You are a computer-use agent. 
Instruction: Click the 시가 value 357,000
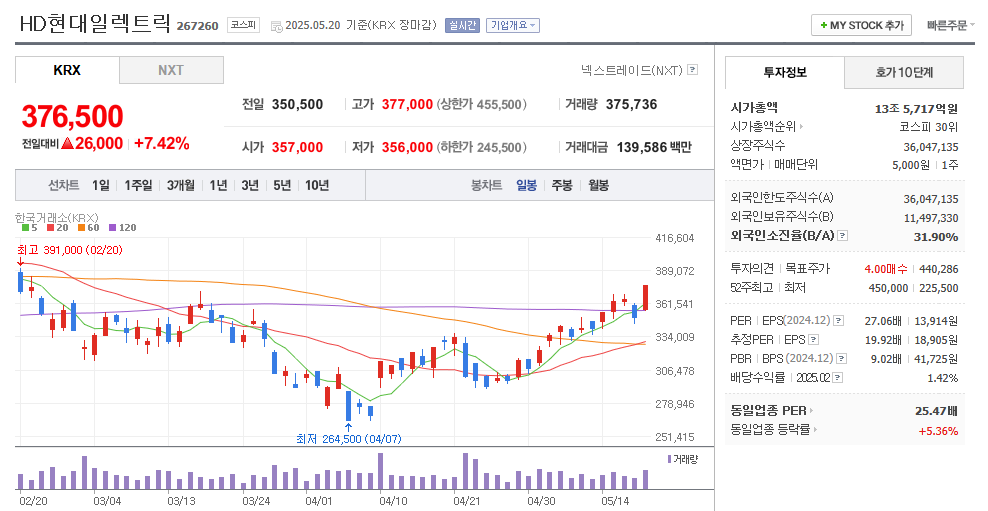click(x=297, y=147)
